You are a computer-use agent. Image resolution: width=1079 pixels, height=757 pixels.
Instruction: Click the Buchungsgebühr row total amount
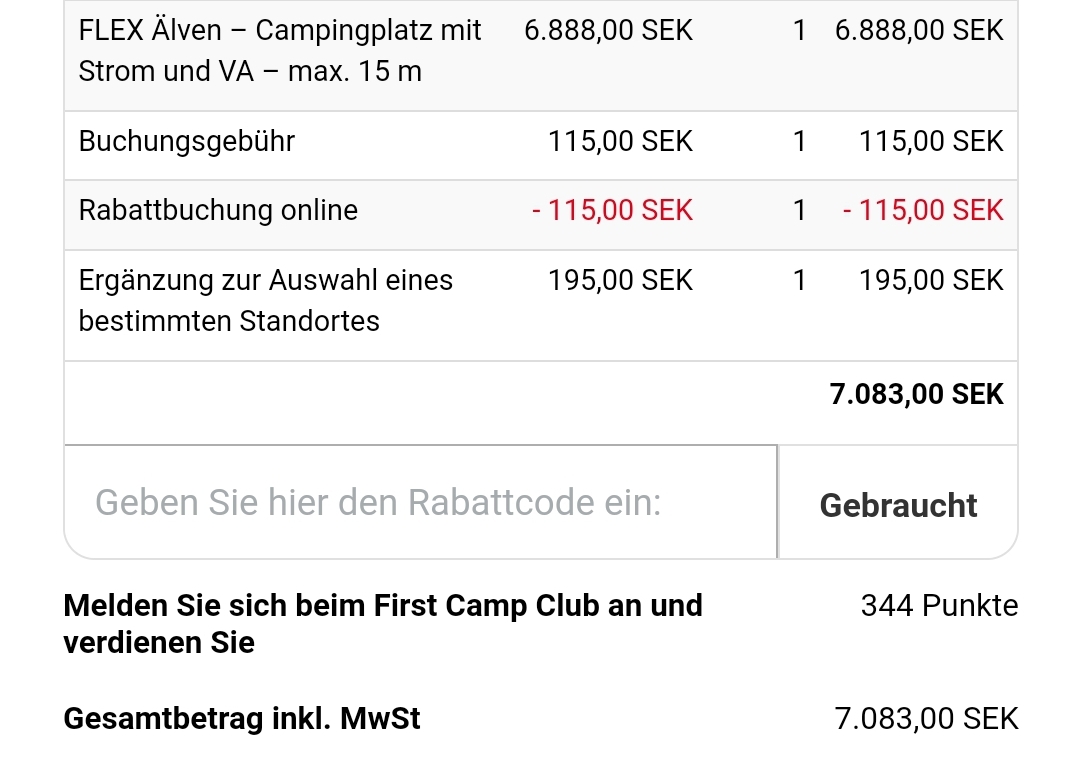pos(930,142)
